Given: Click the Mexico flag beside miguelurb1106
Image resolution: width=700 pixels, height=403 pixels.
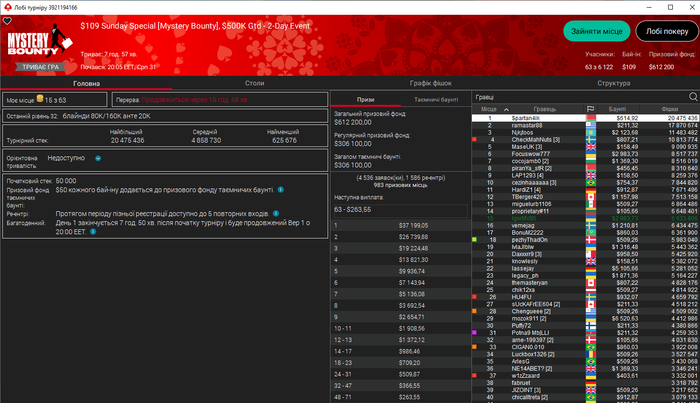Looking at the screenshot, I should [591, 204].
